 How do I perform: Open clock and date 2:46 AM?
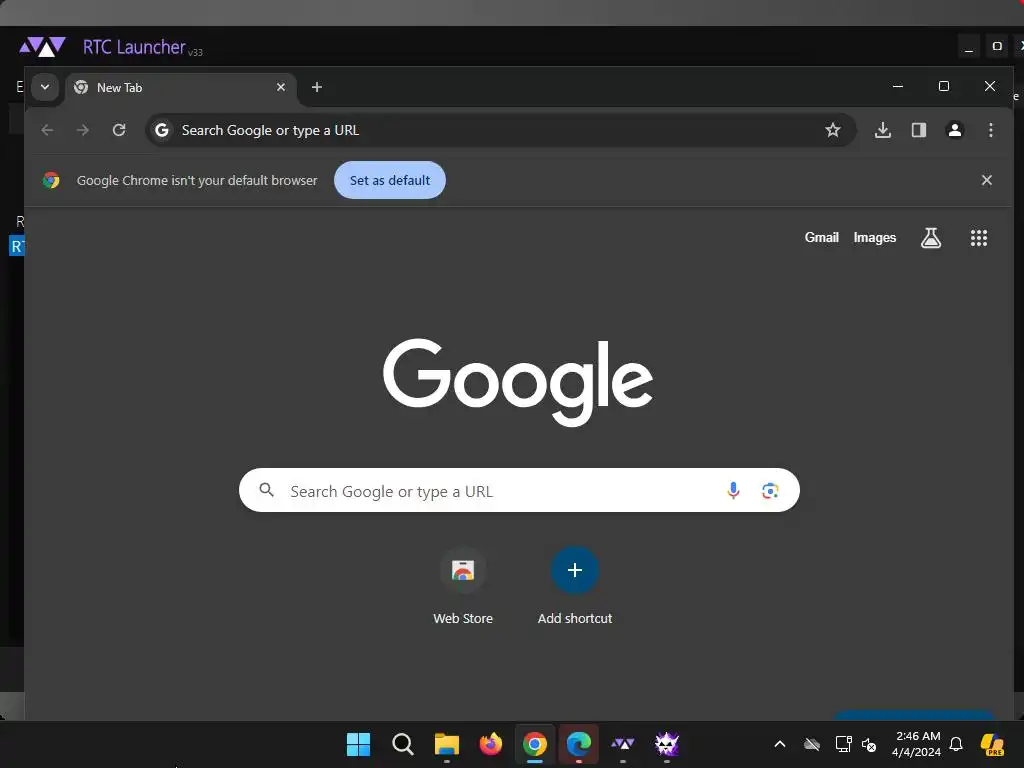[x=917, y=744]
